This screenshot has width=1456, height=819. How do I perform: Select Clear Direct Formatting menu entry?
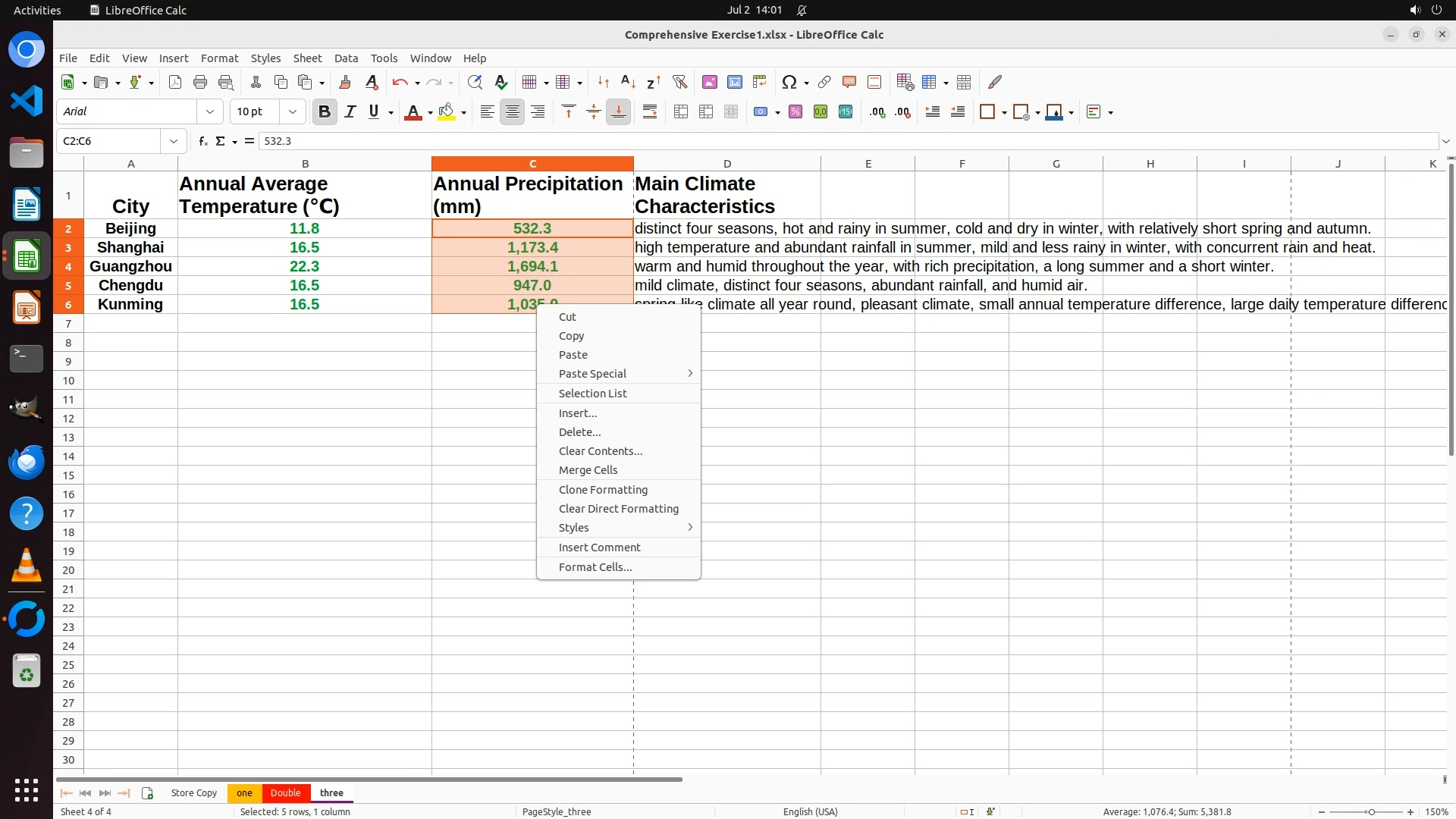618,509
